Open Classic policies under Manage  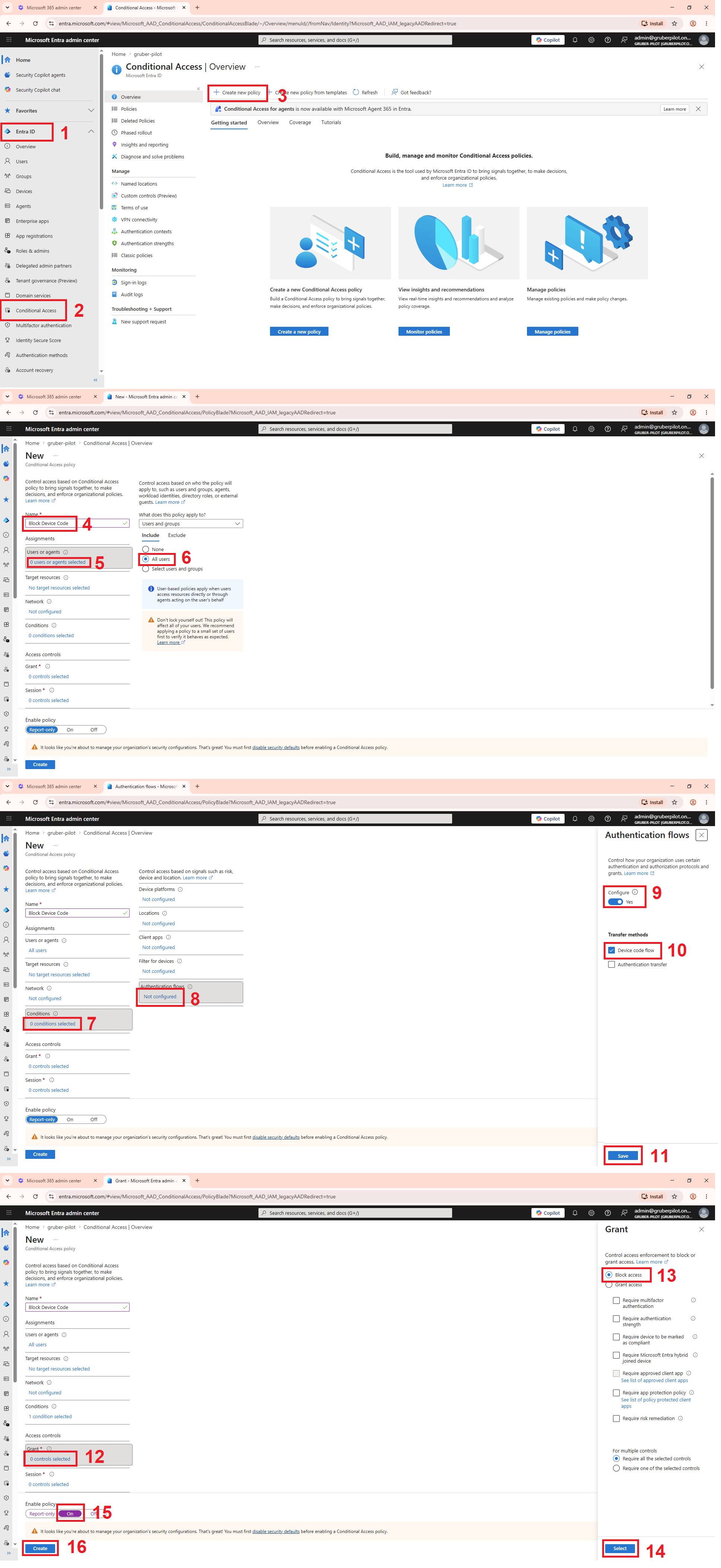click(137, 256)
